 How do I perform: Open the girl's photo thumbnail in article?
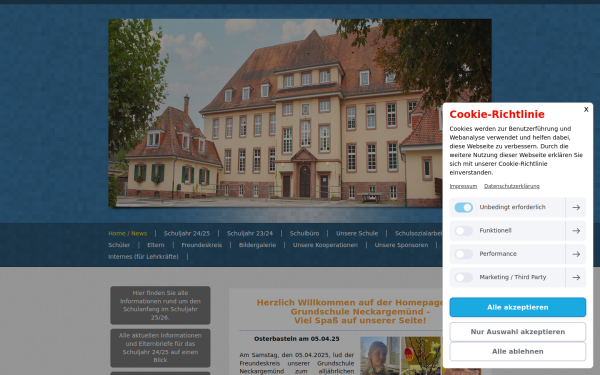coord(380,356)
